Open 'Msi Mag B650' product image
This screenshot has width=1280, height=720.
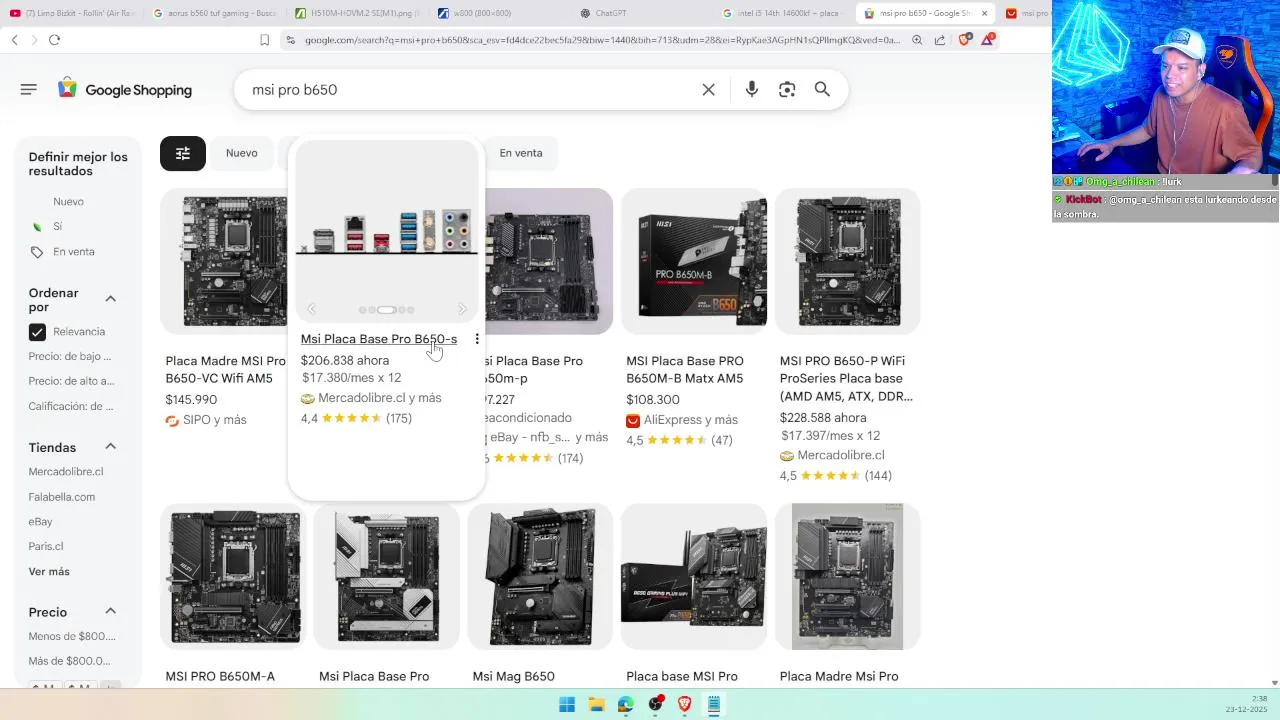(540, 576)
